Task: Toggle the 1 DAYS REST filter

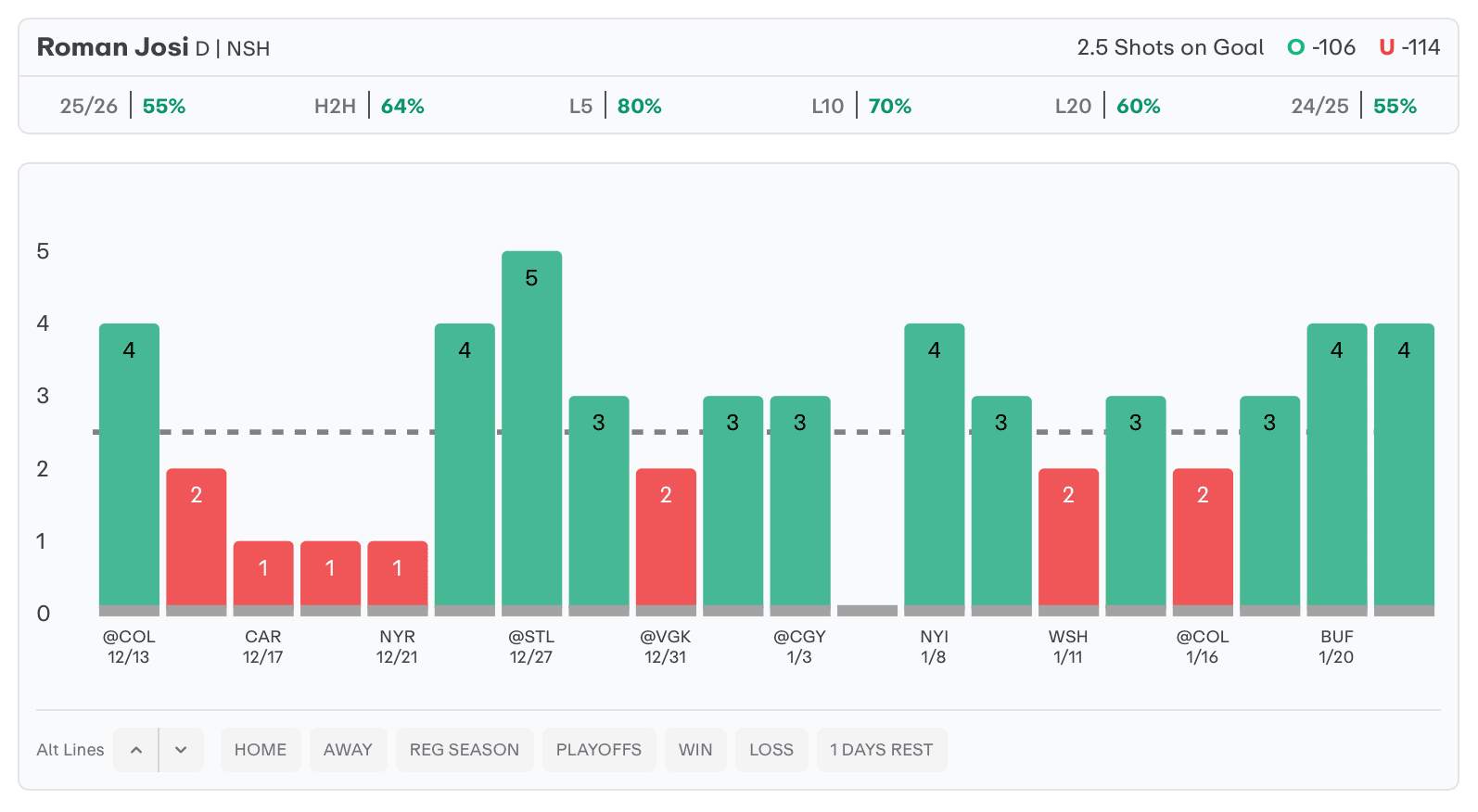Action: [882, 750]
